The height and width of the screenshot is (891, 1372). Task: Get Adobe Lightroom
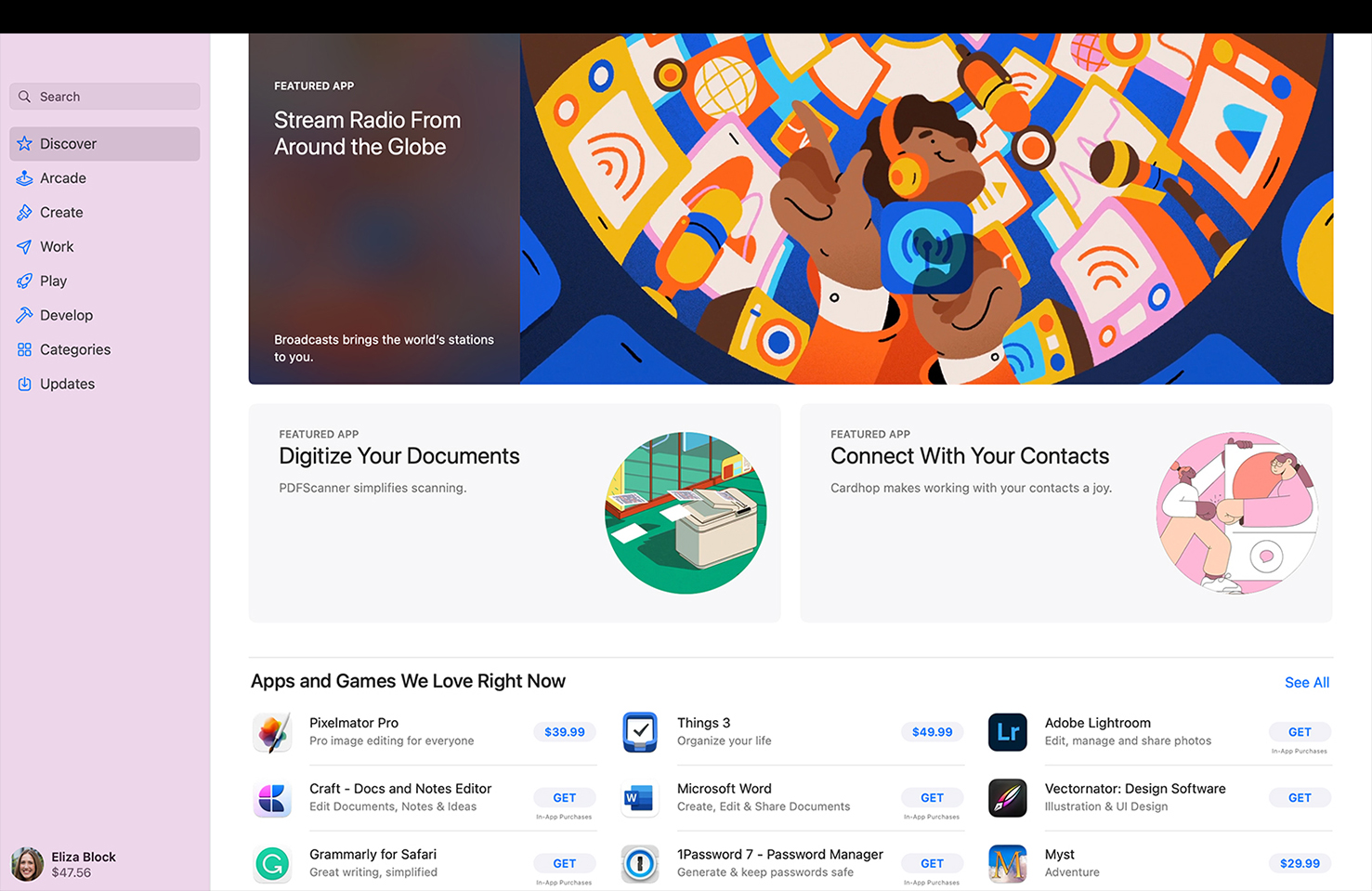click(x=1300, y=732)
